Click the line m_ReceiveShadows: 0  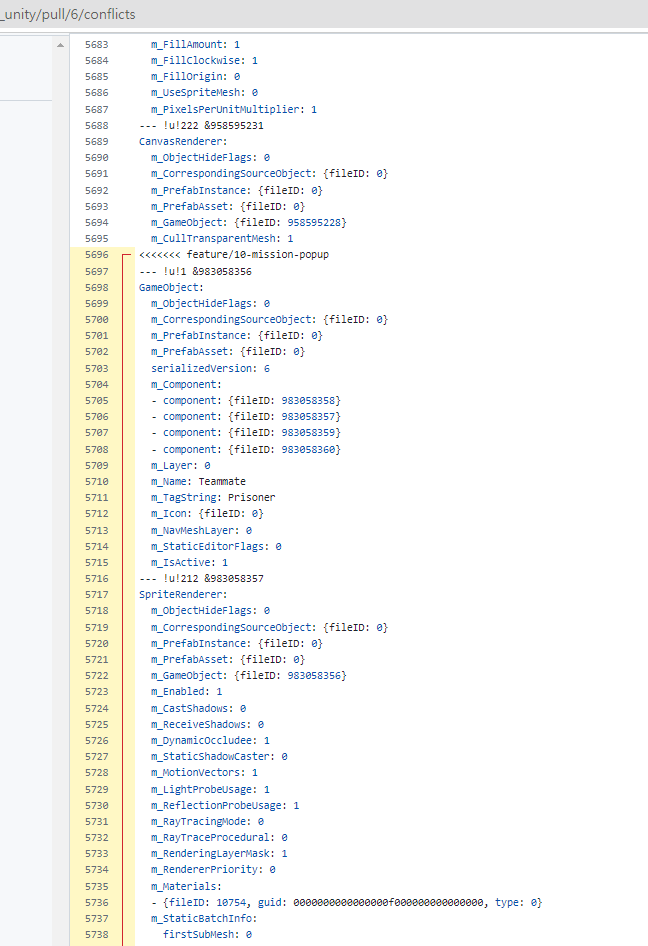(x=207, y=724)
